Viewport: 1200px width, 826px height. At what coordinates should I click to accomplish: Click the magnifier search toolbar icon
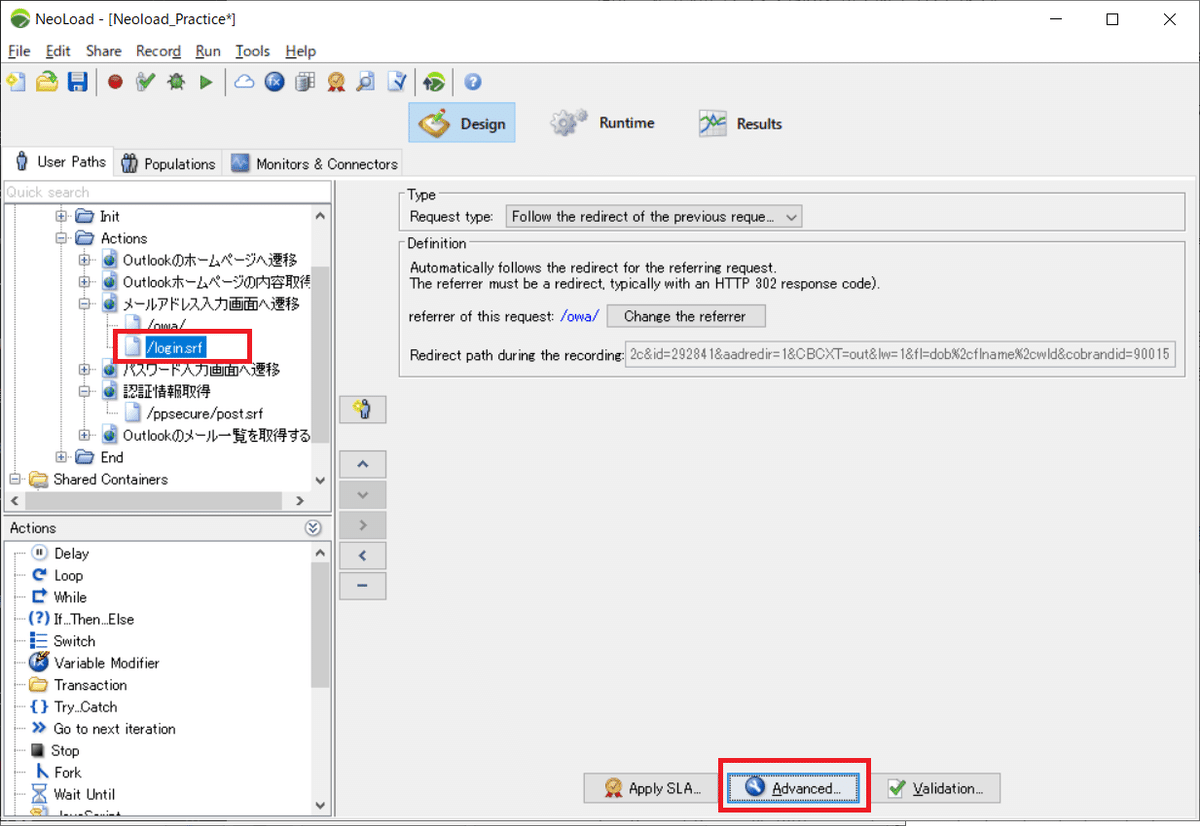[366, 82]
